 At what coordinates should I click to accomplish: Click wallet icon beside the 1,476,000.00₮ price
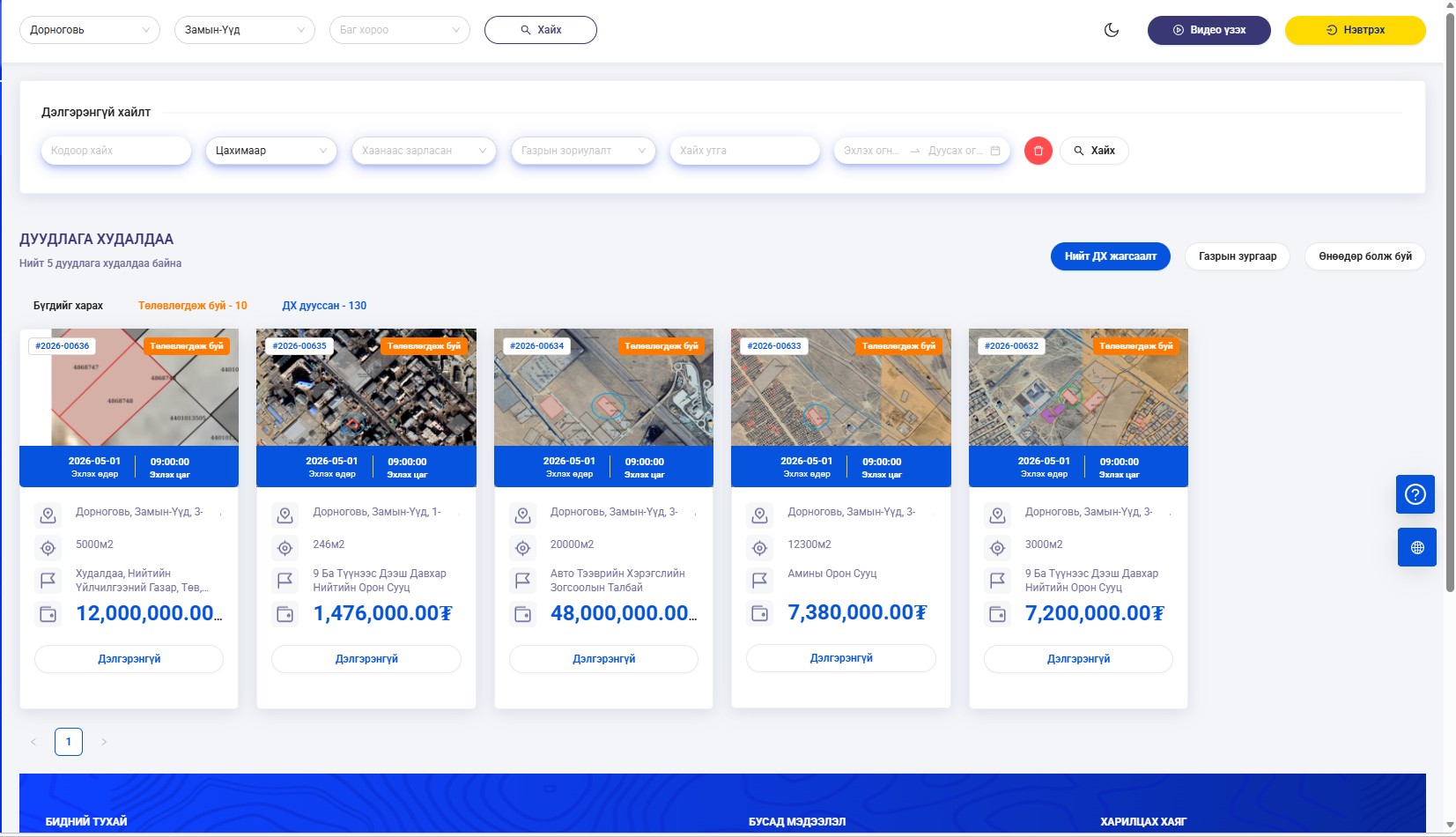(285, 614)
